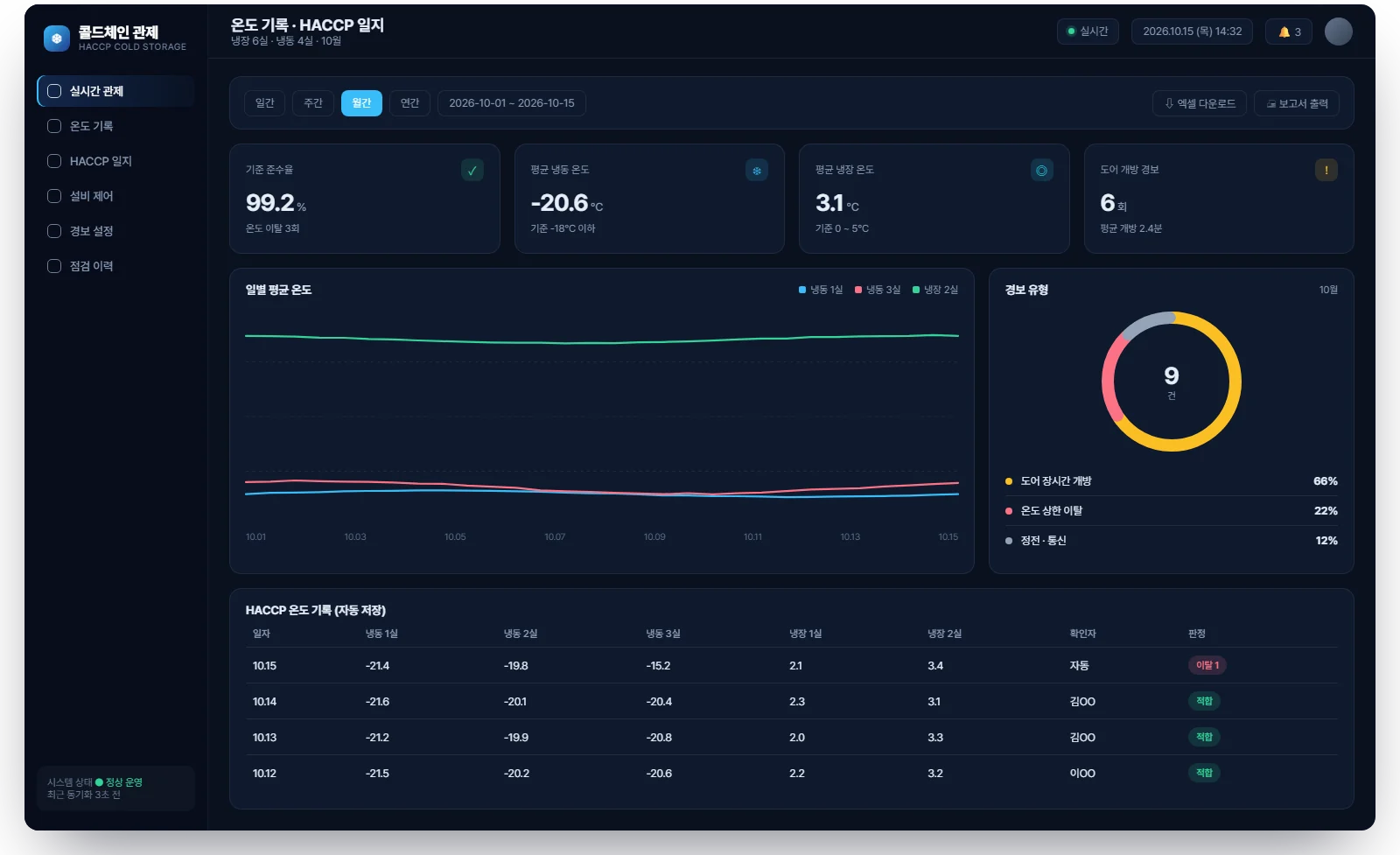The image size is (1400, 855).
Task: Switch to the 연간 period tab
Action: click(x=409, y=103)
